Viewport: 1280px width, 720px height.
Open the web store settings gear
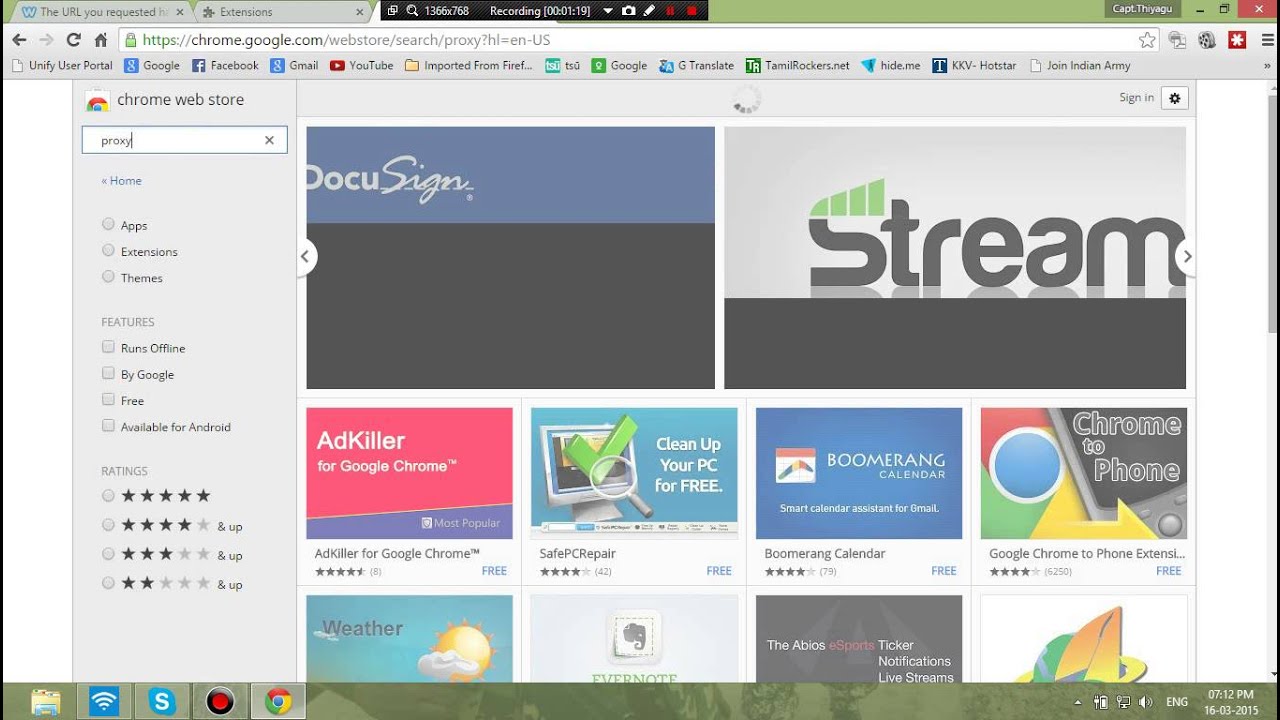pyautogui.click(x=1175, y=98)
